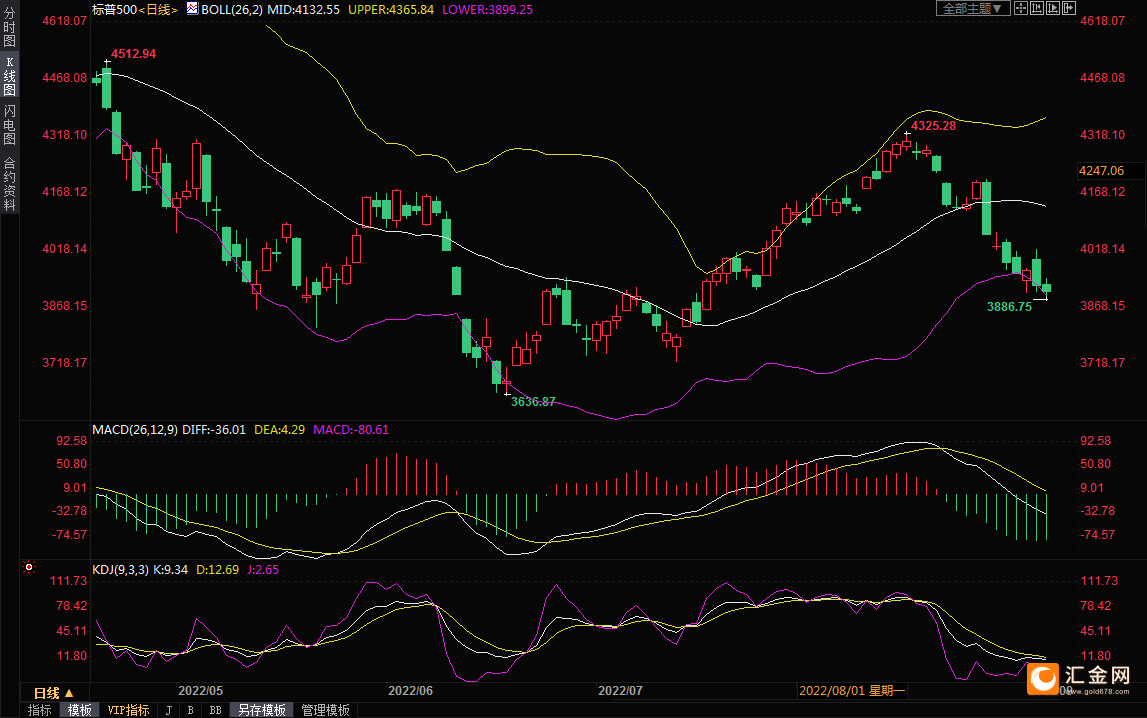The width and height of the screenshot is (1147, 718).
Task: Click the 标普500 instrument name
Action: pyautogui.click(x=114, y=10)
